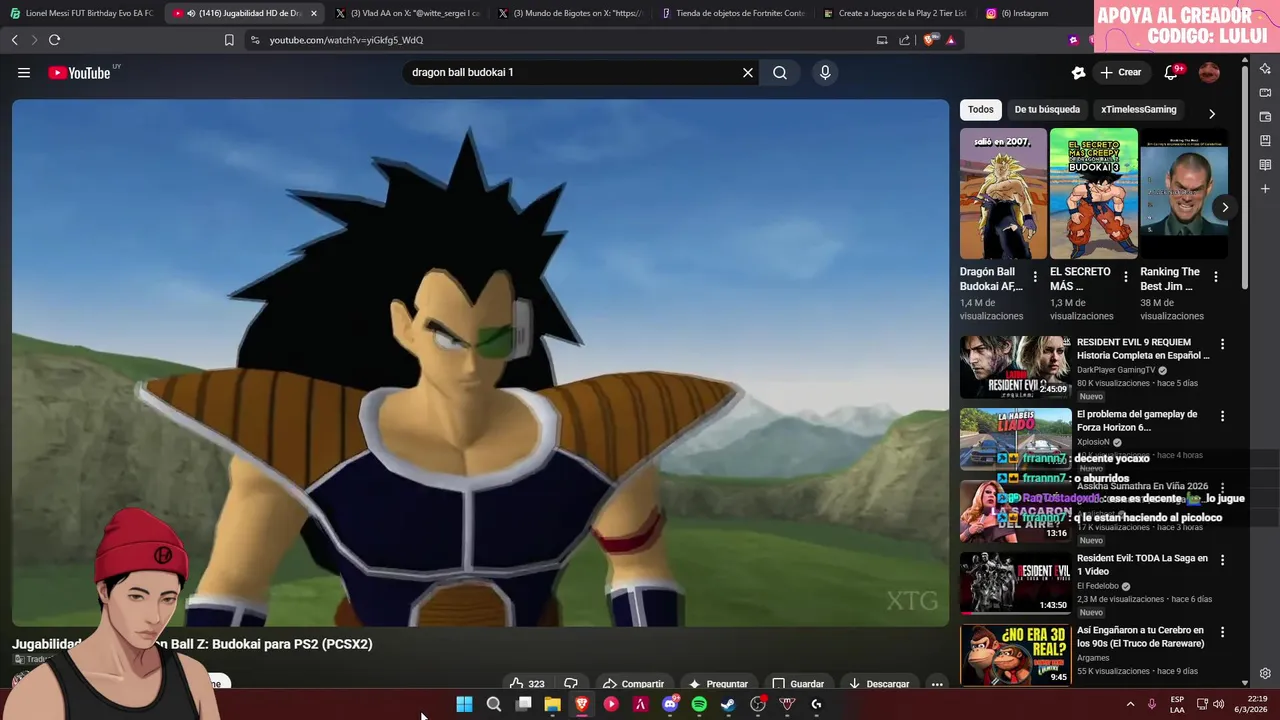Image resolution: width=1280 pixels, height=720 pixels.
Task: Start voice search with the microphone
Action: pyautogui.click(x=825, y=72)
